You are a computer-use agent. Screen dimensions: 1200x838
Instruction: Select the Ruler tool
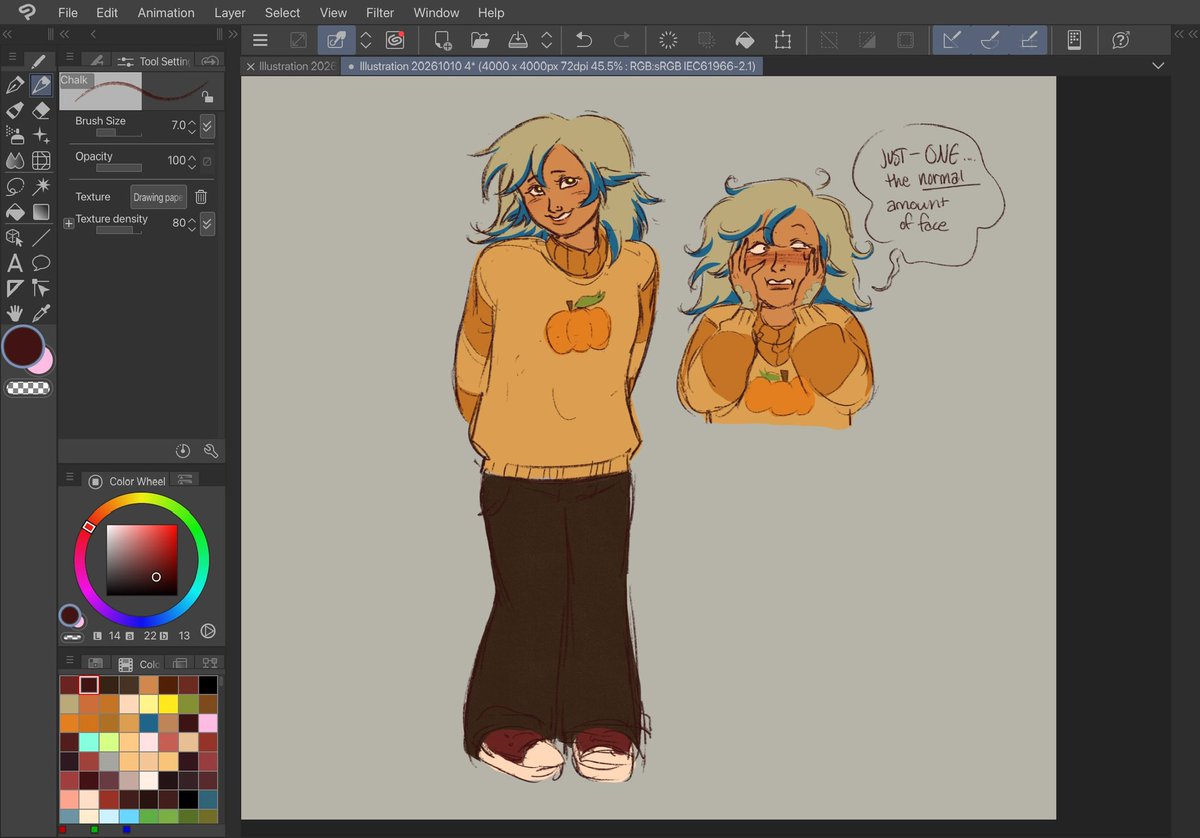coord(15,288)
